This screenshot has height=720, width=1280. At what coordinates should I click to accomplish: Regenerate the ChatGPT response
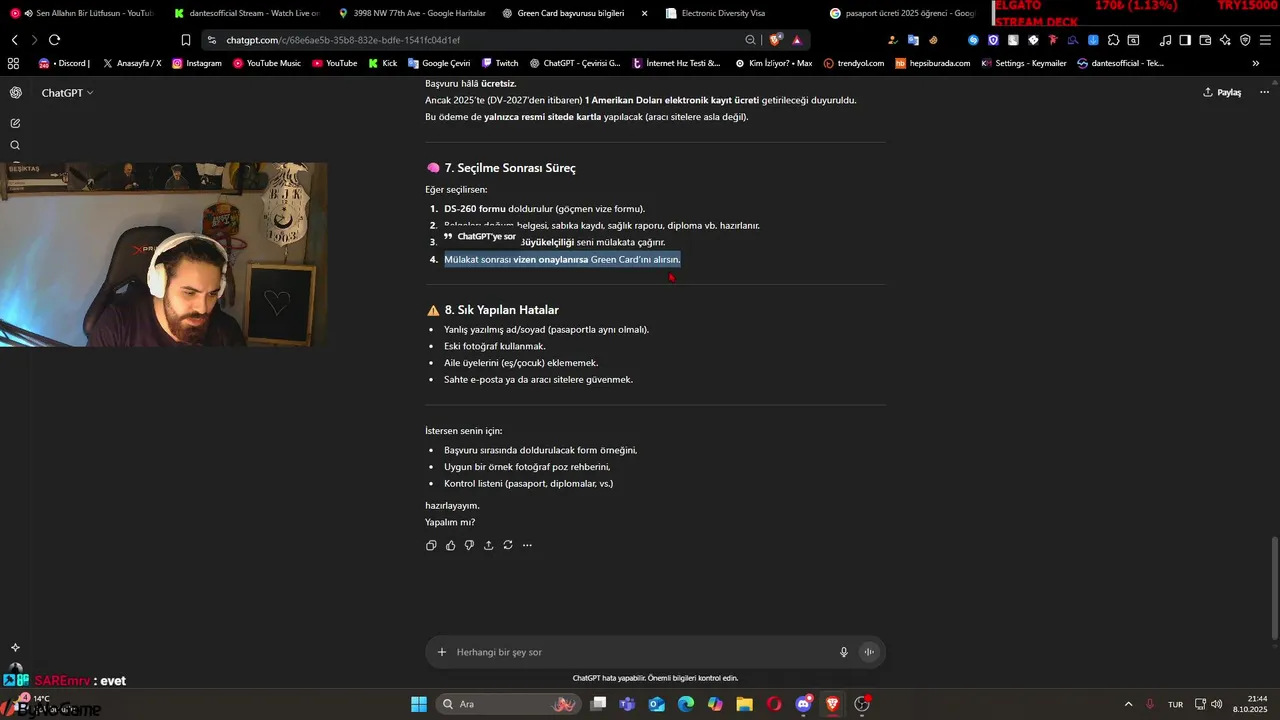coord(508,545)
